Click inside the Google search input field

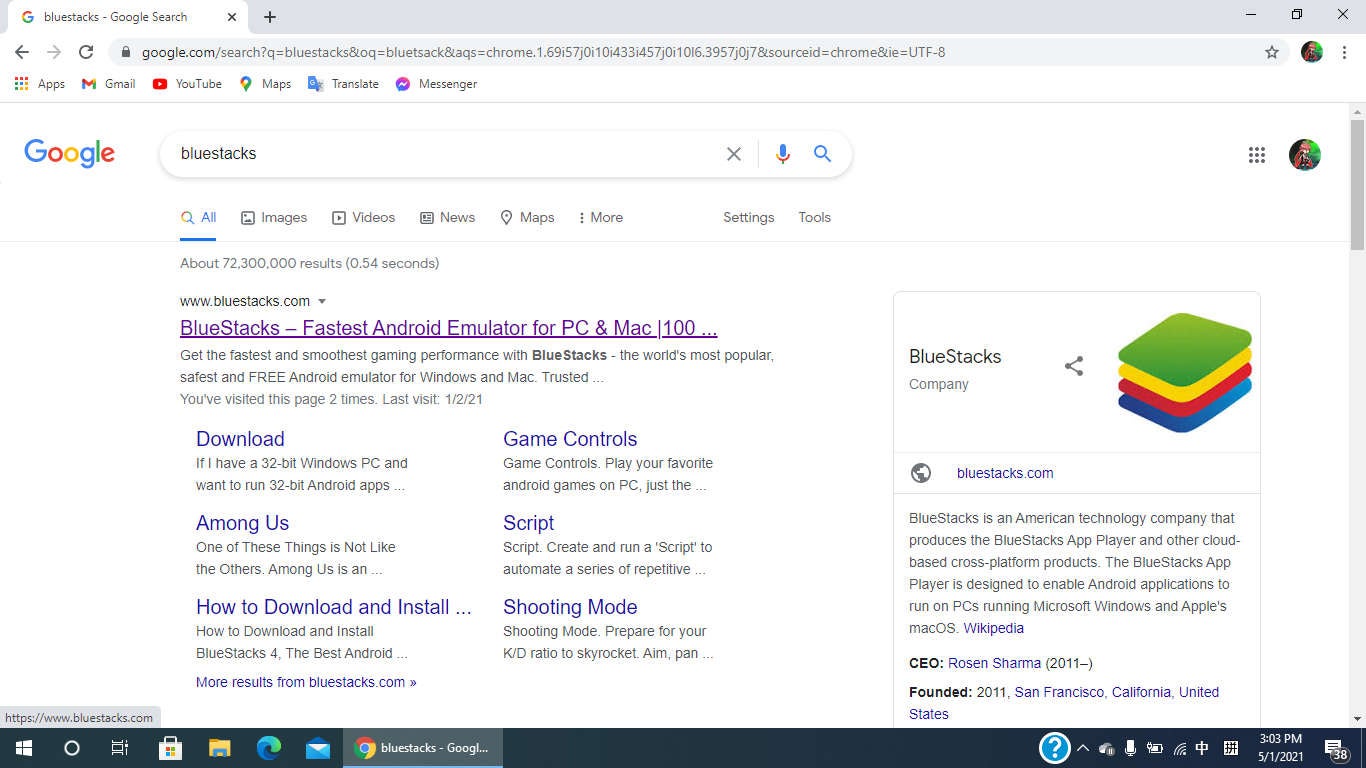440,154
